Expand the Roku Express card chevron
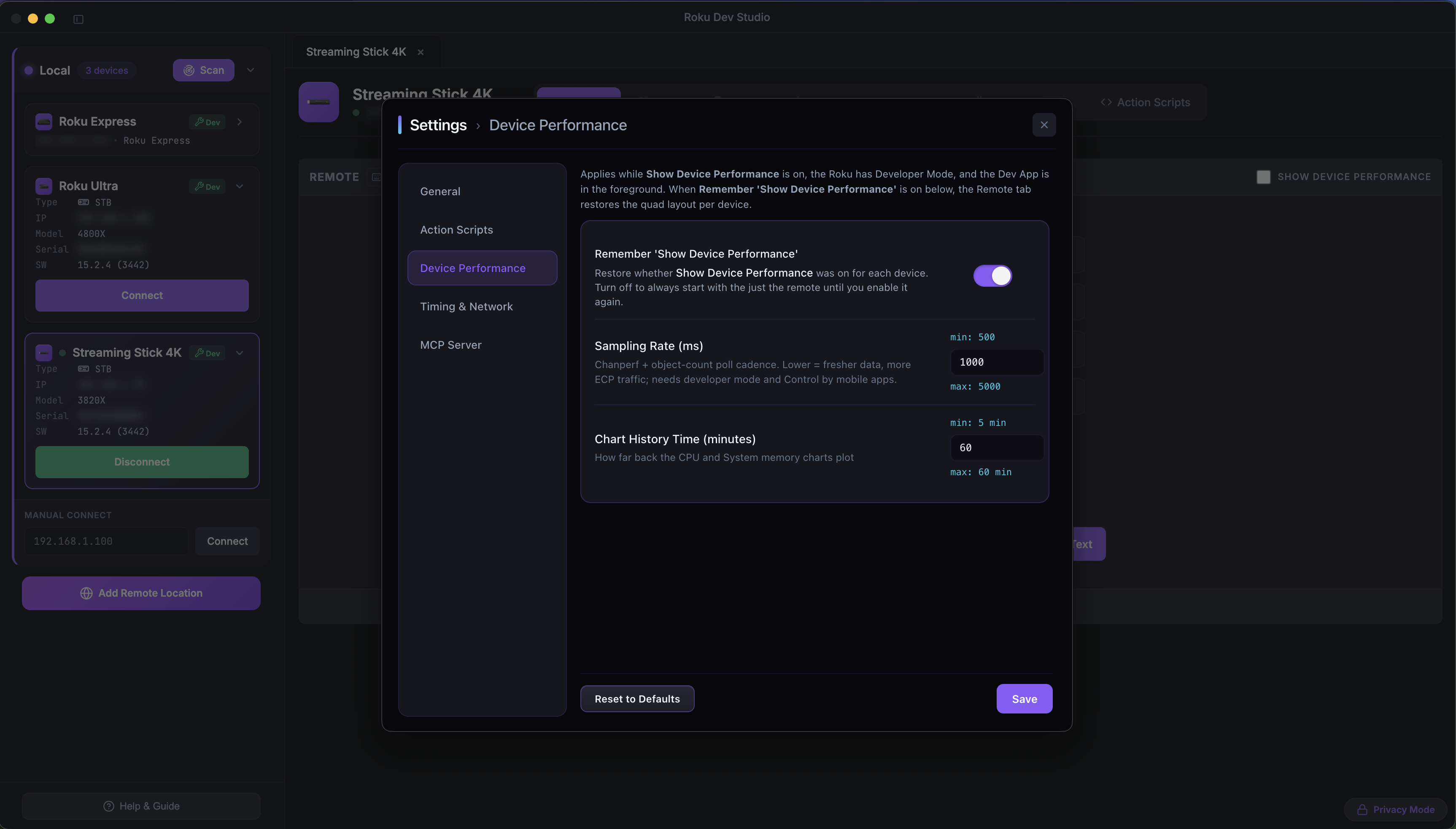 (x=240, y=122)
